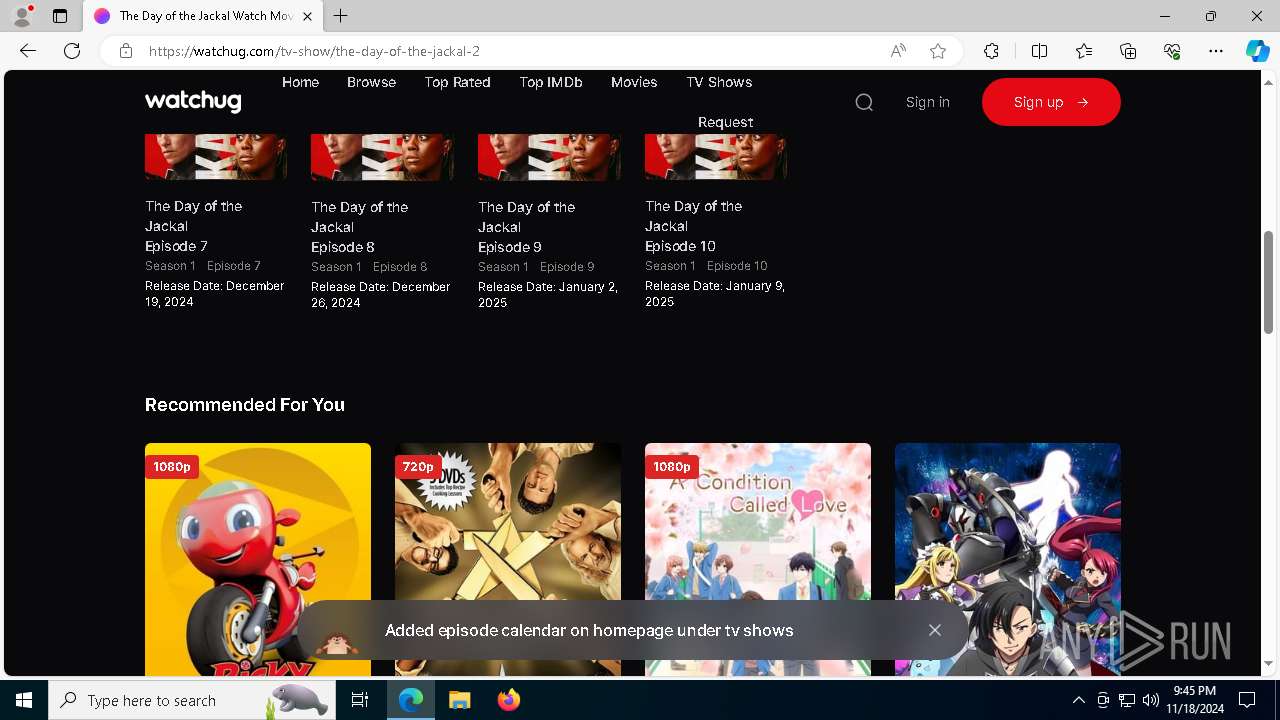Open File Explorer on taskbar
This screenshot has height=720, width=1280.
tap(459, 700)
